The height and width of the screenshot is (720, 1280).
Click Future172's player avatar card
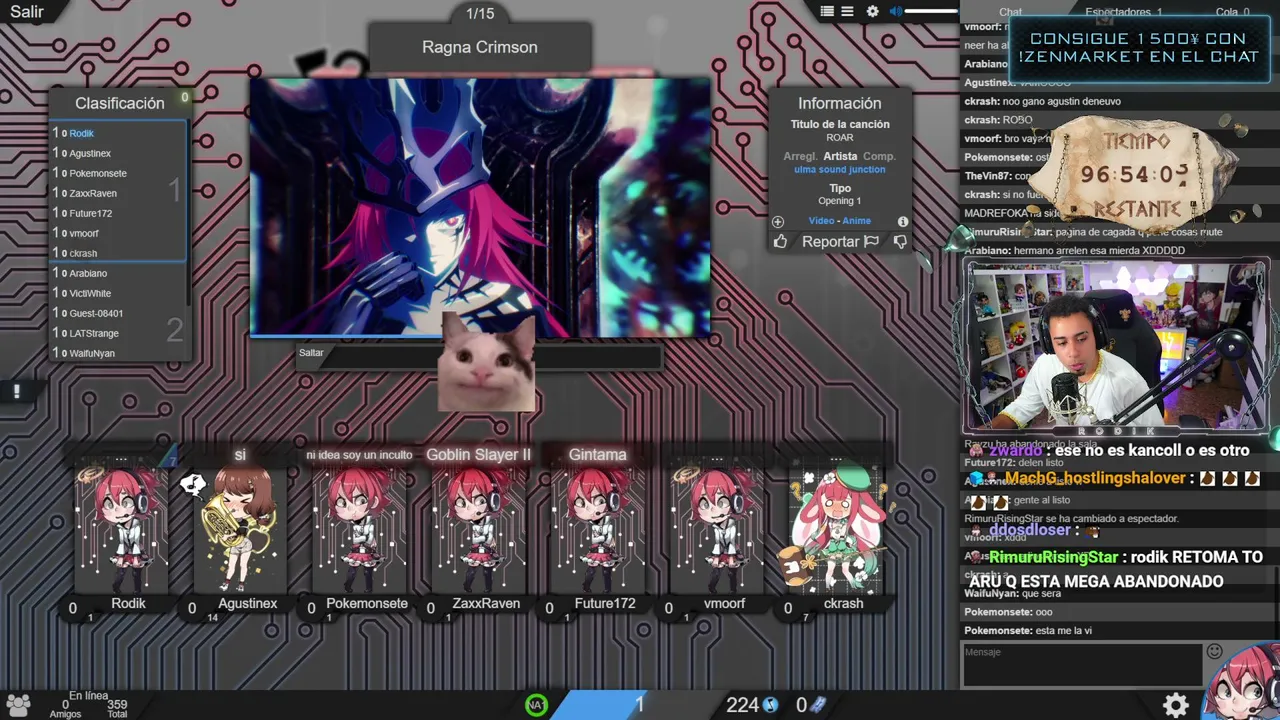(598, 530)
